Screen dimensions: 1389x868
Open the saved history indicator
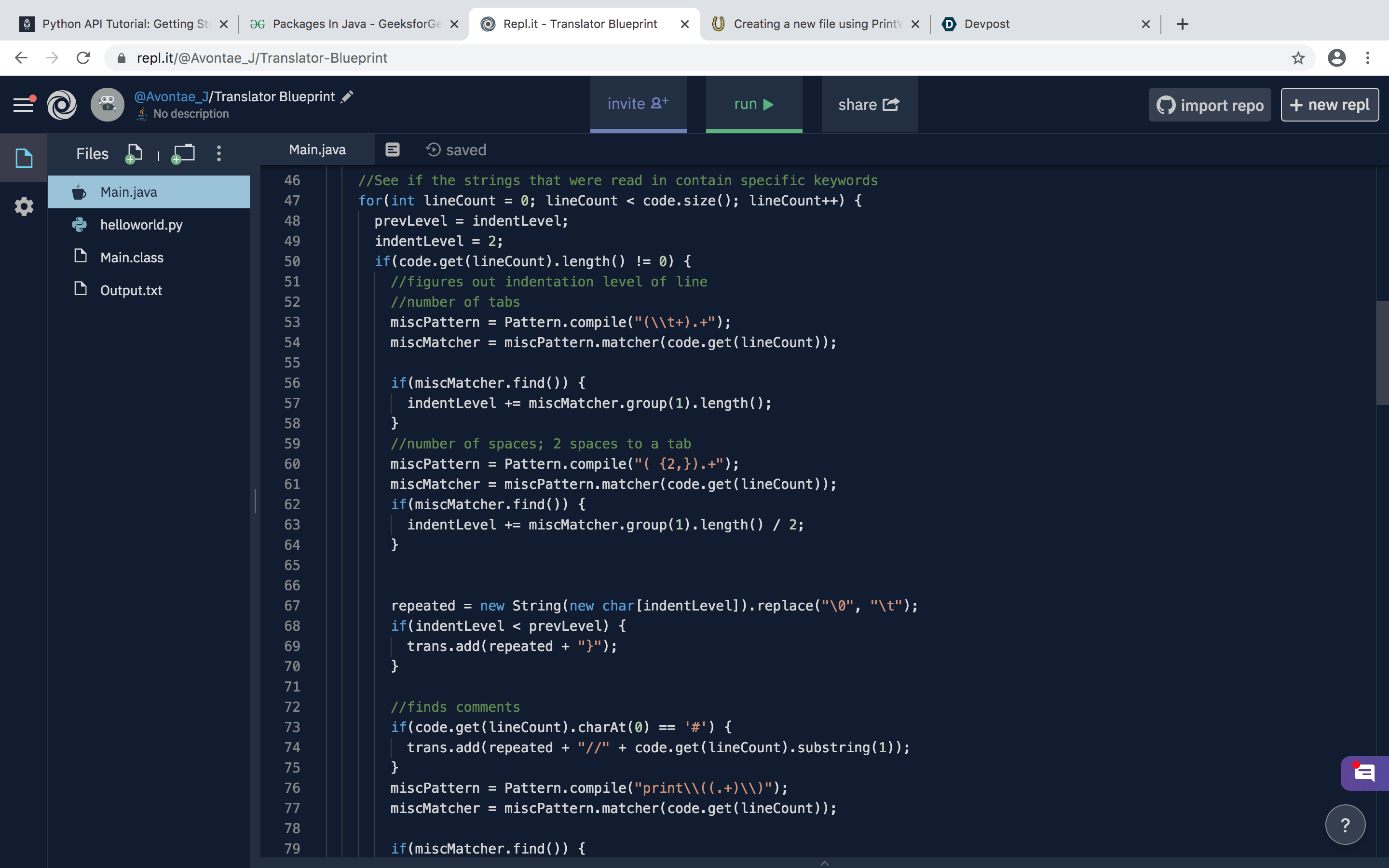pos(456,150)
